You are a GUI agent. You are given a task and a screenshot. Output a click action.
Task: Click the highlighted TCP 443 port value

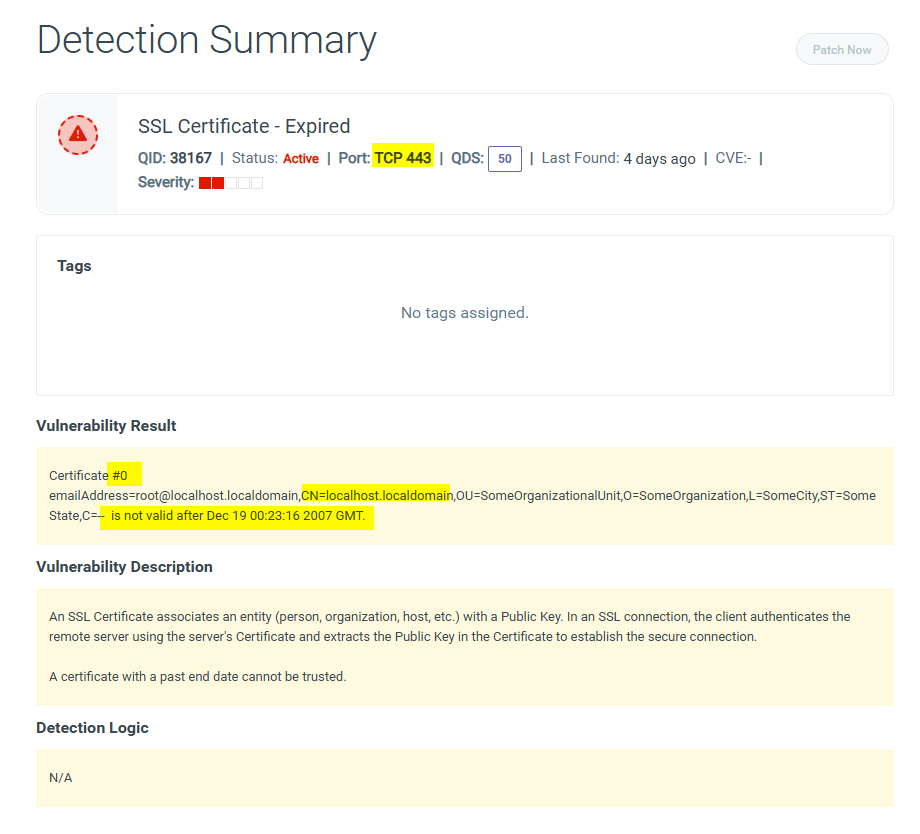click(x=403, y=158)
